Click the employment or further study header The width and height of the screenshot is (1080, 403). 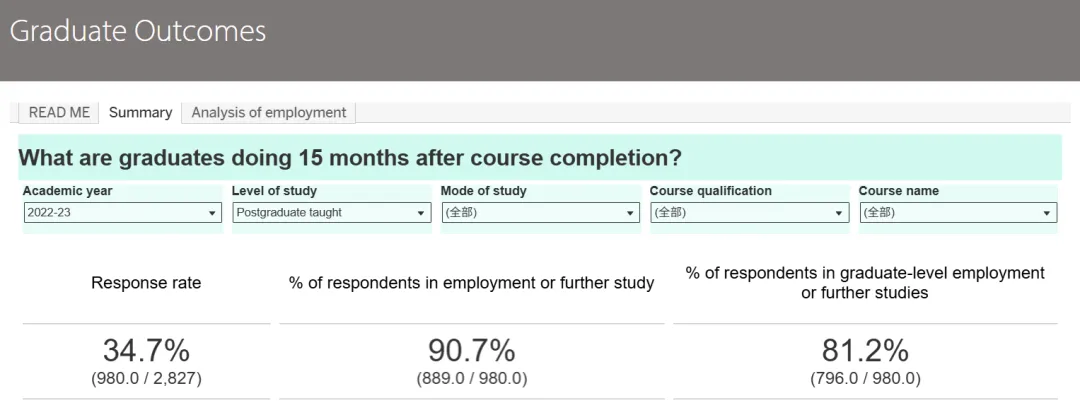click(472, 283)
